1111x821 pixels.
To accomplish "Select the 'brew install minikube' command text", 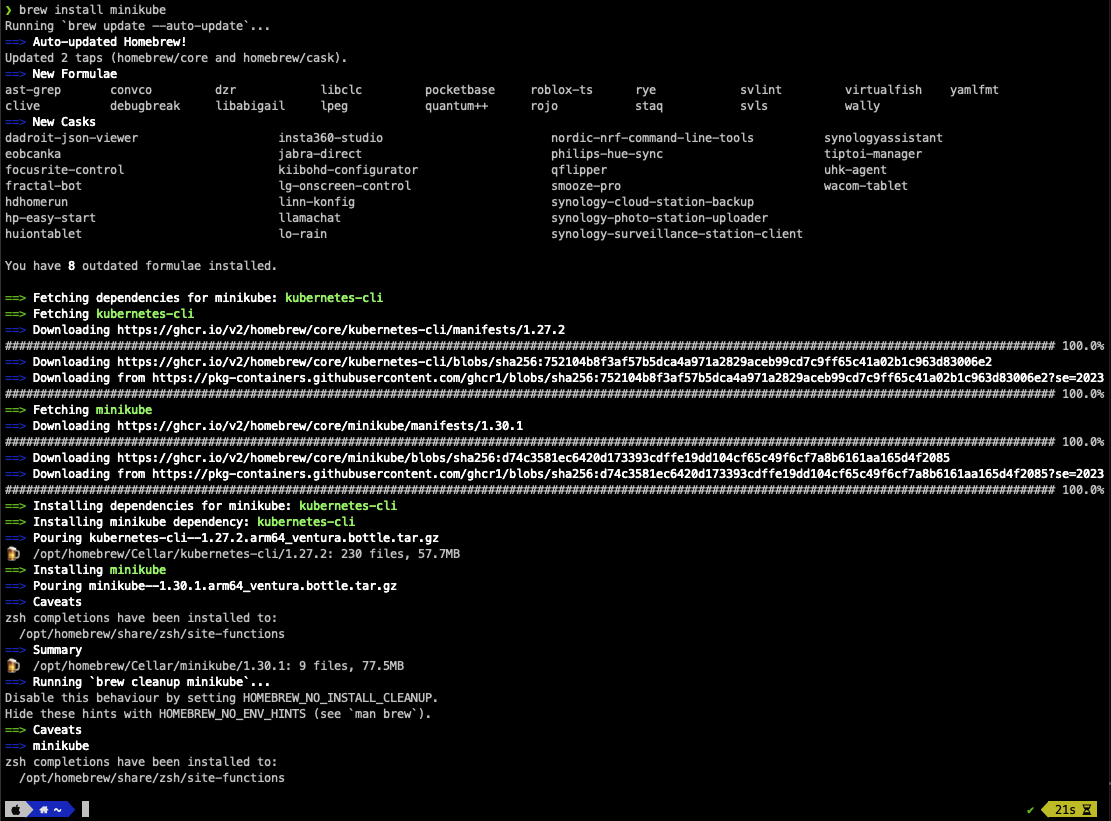I will 92,10.
